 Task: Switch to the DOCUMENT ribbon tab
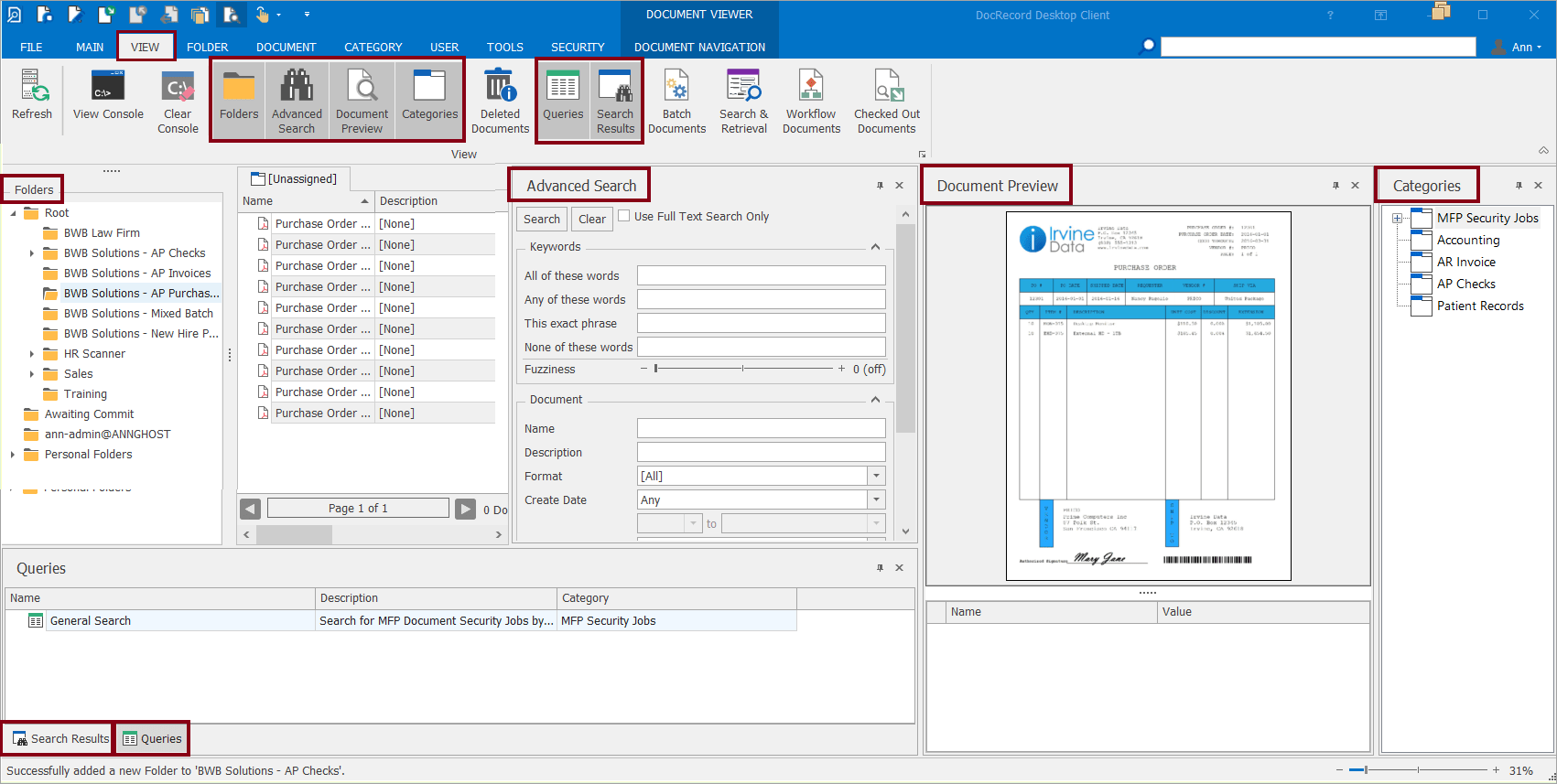click(287, 47)
